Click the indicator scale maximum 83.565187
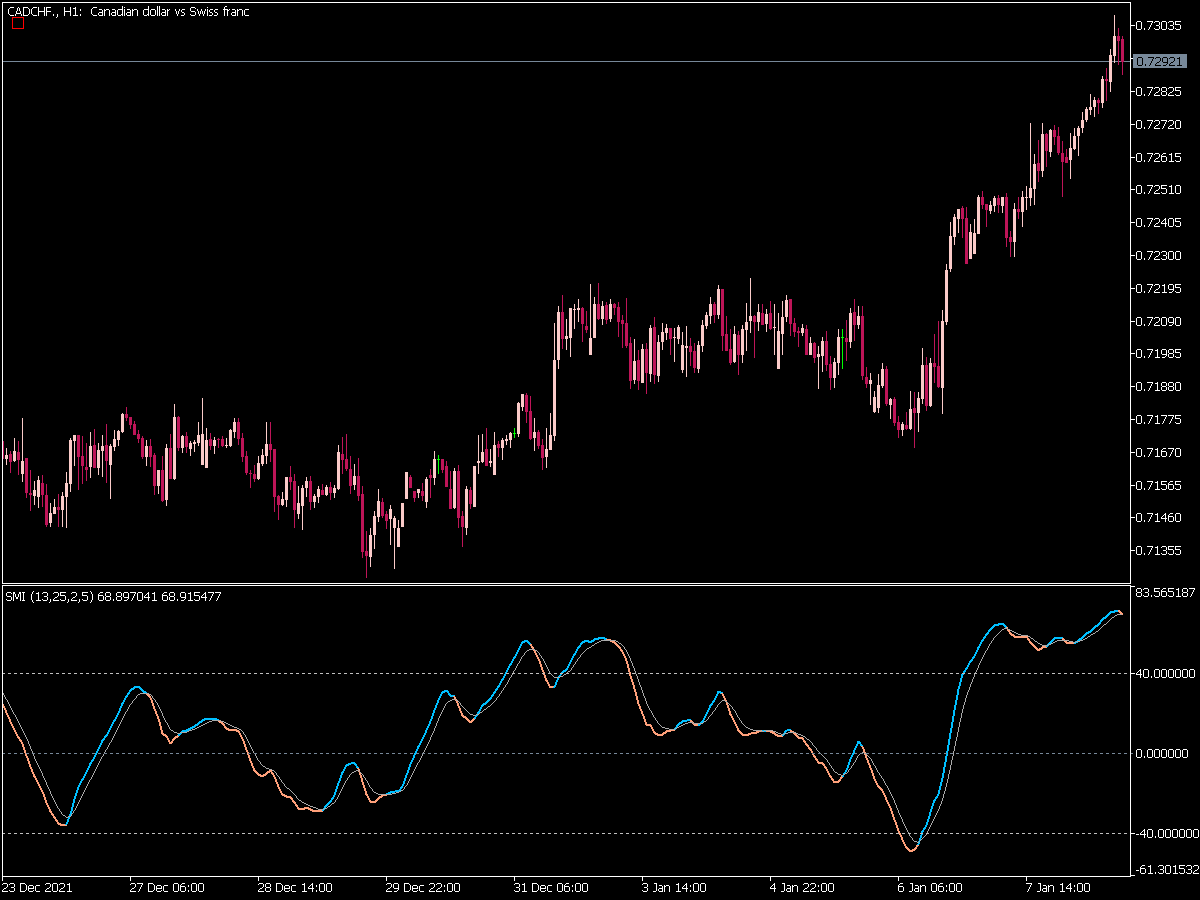The image size is (1200, 900). 1166,593
